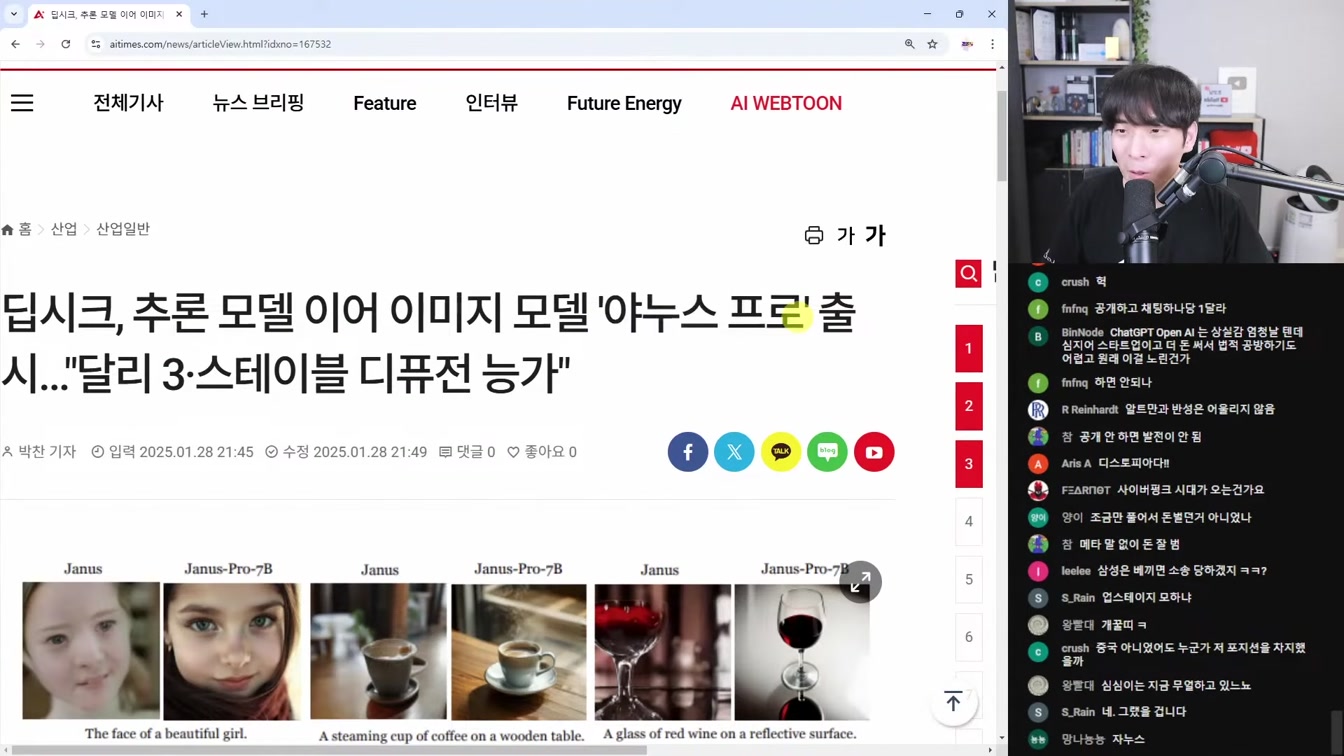Open the Chrome three-dot menu
This screenshot has height=756, width=1344.
coord(992,44)
